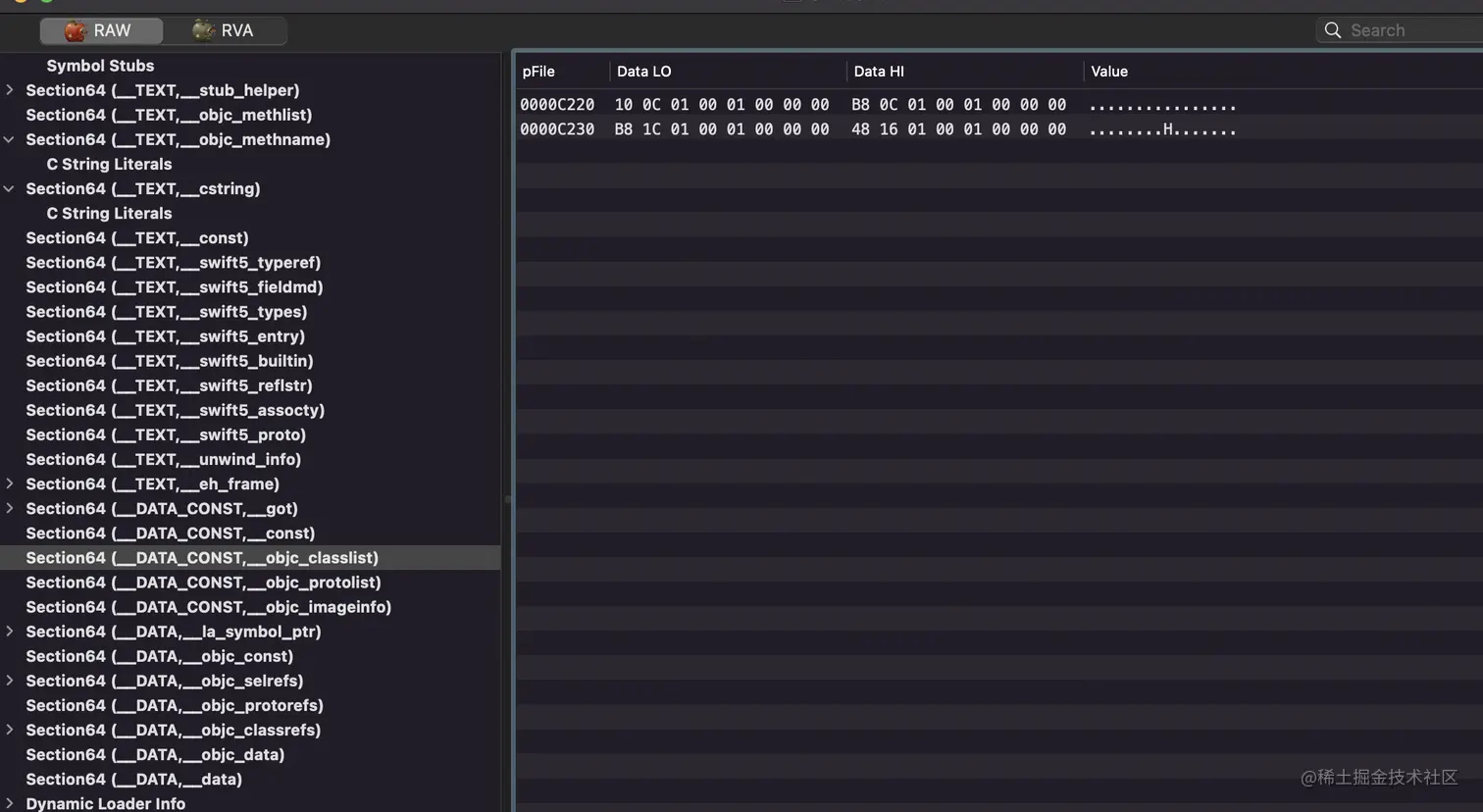1483x812 pixels.
Task: Collapse the __TEXT,__objc_methname section
Action: [x=9, y=139]
